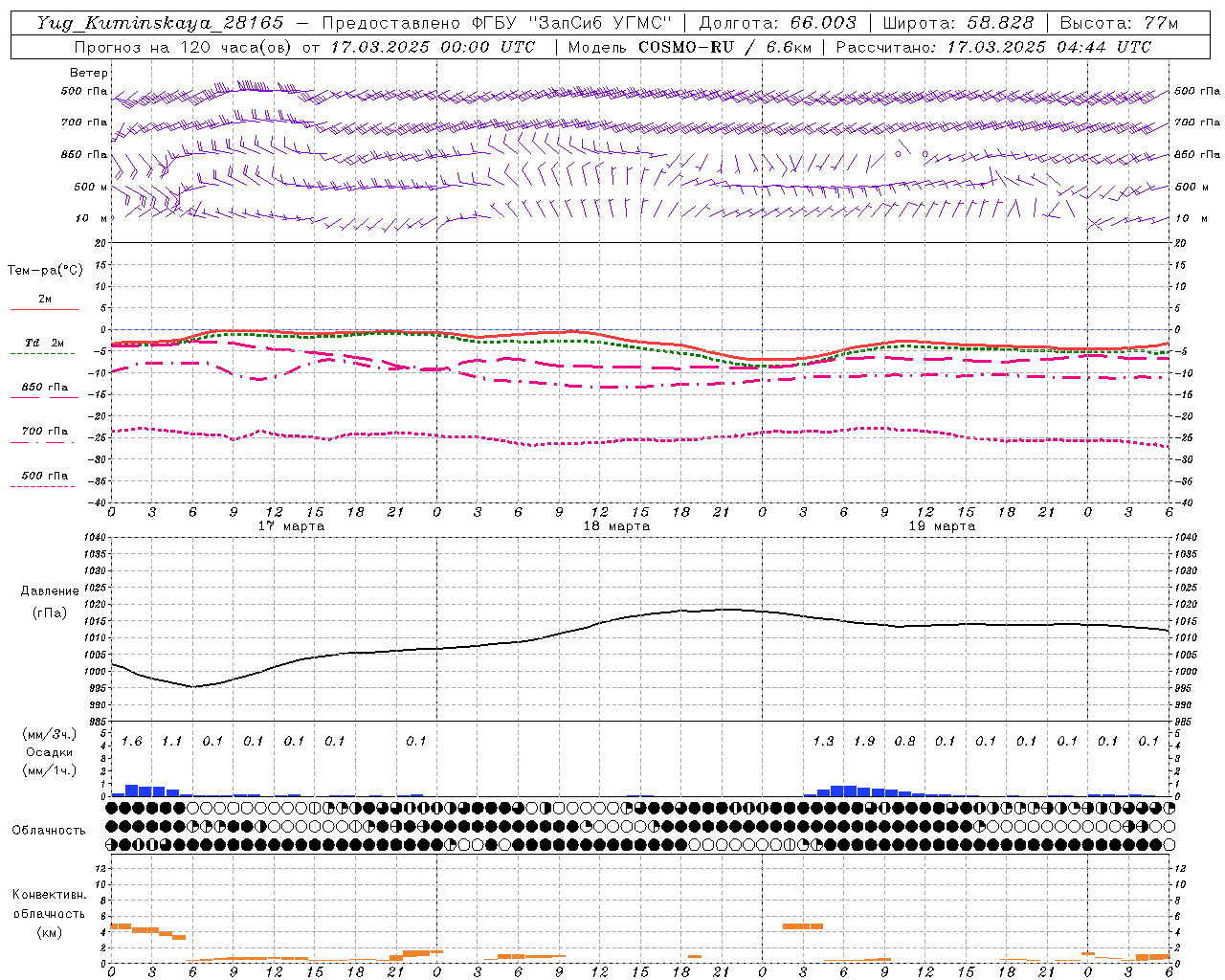This screenshot has width=1225, height=980.
Task: Click the Широта: 58.828 value
Action: pos(958,23)
